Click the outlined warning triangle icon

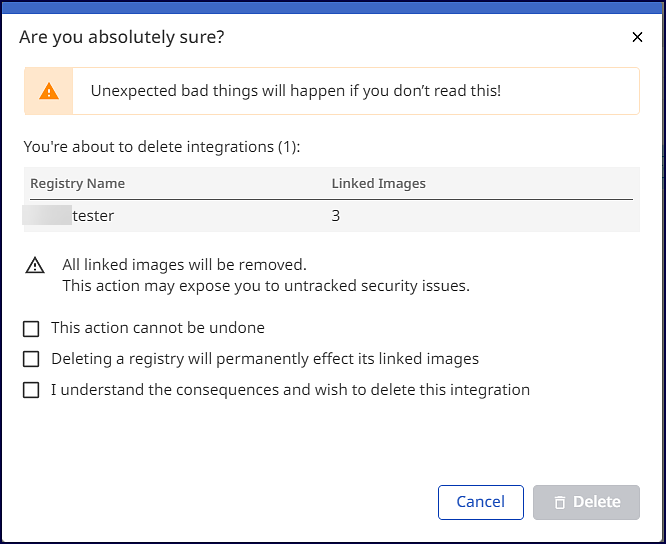36,266
